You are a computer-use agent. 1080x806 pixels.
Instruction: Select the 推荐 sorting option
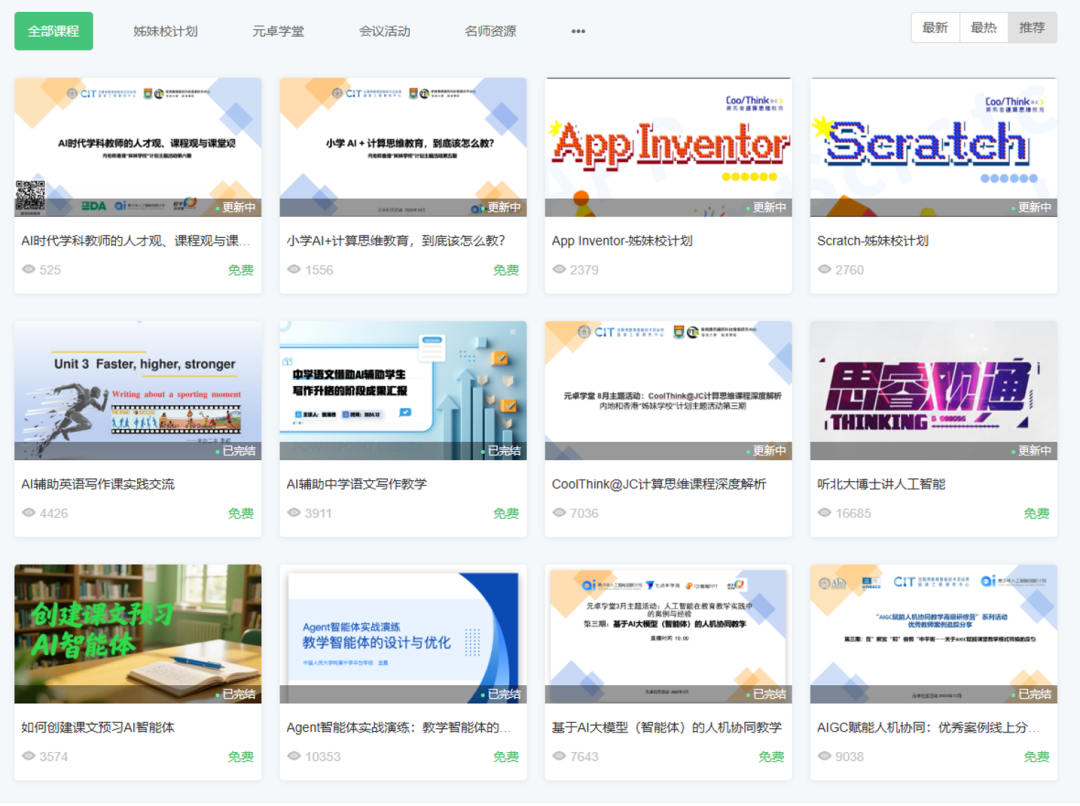point(1032,28)
